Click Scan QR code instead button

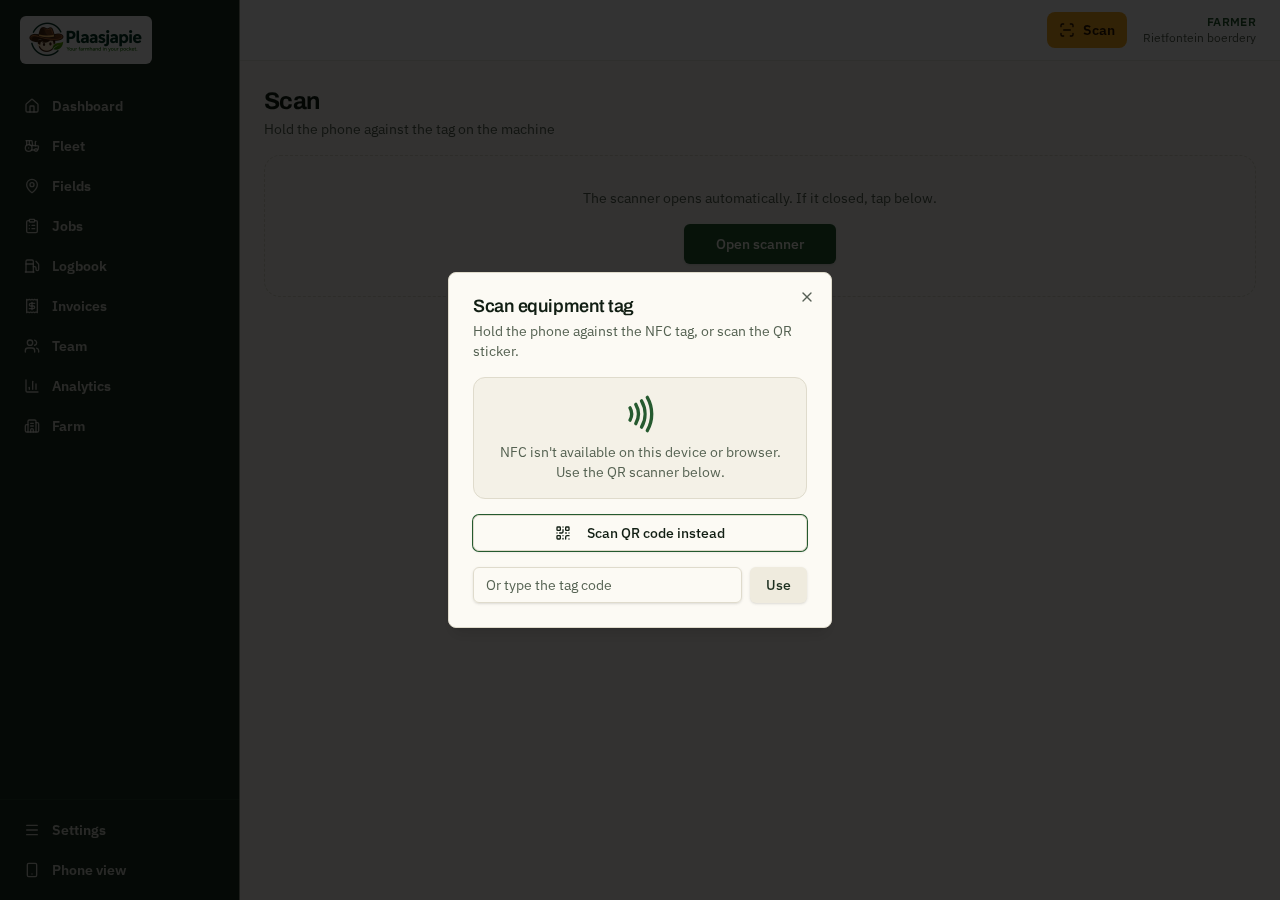(x=640, y=533)
